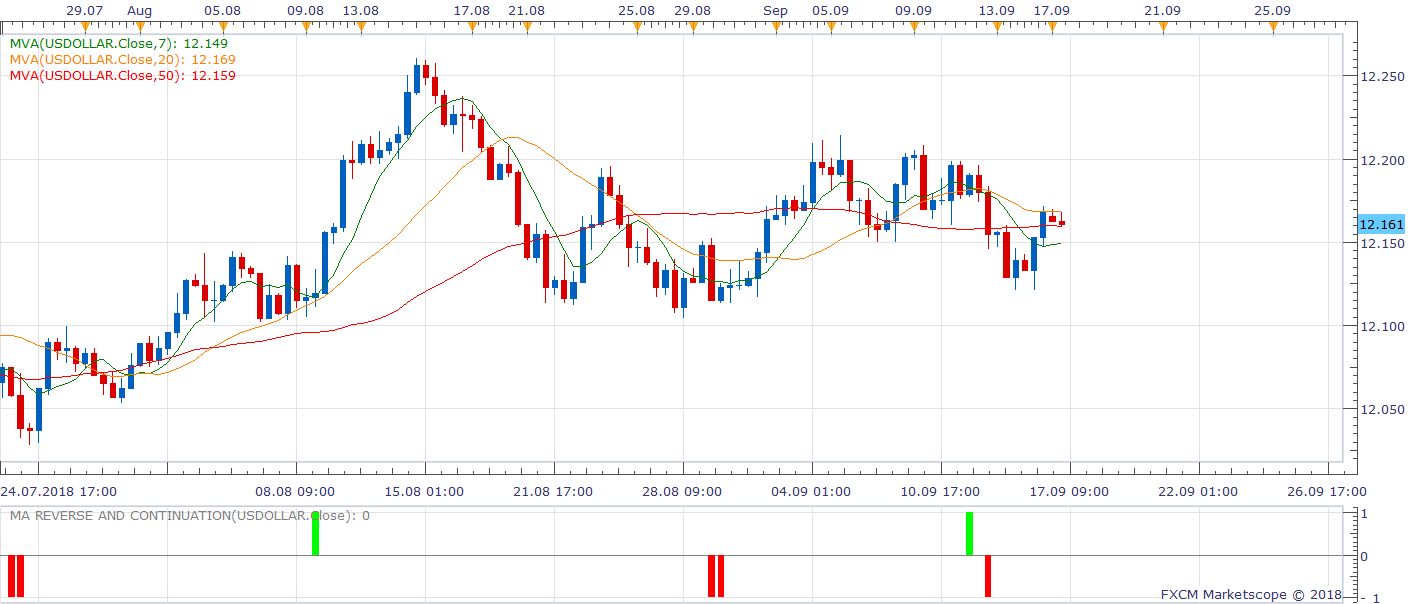
Task: Click the green indicator bar above 08.08 09:00
Action: (x=315, y=534)
